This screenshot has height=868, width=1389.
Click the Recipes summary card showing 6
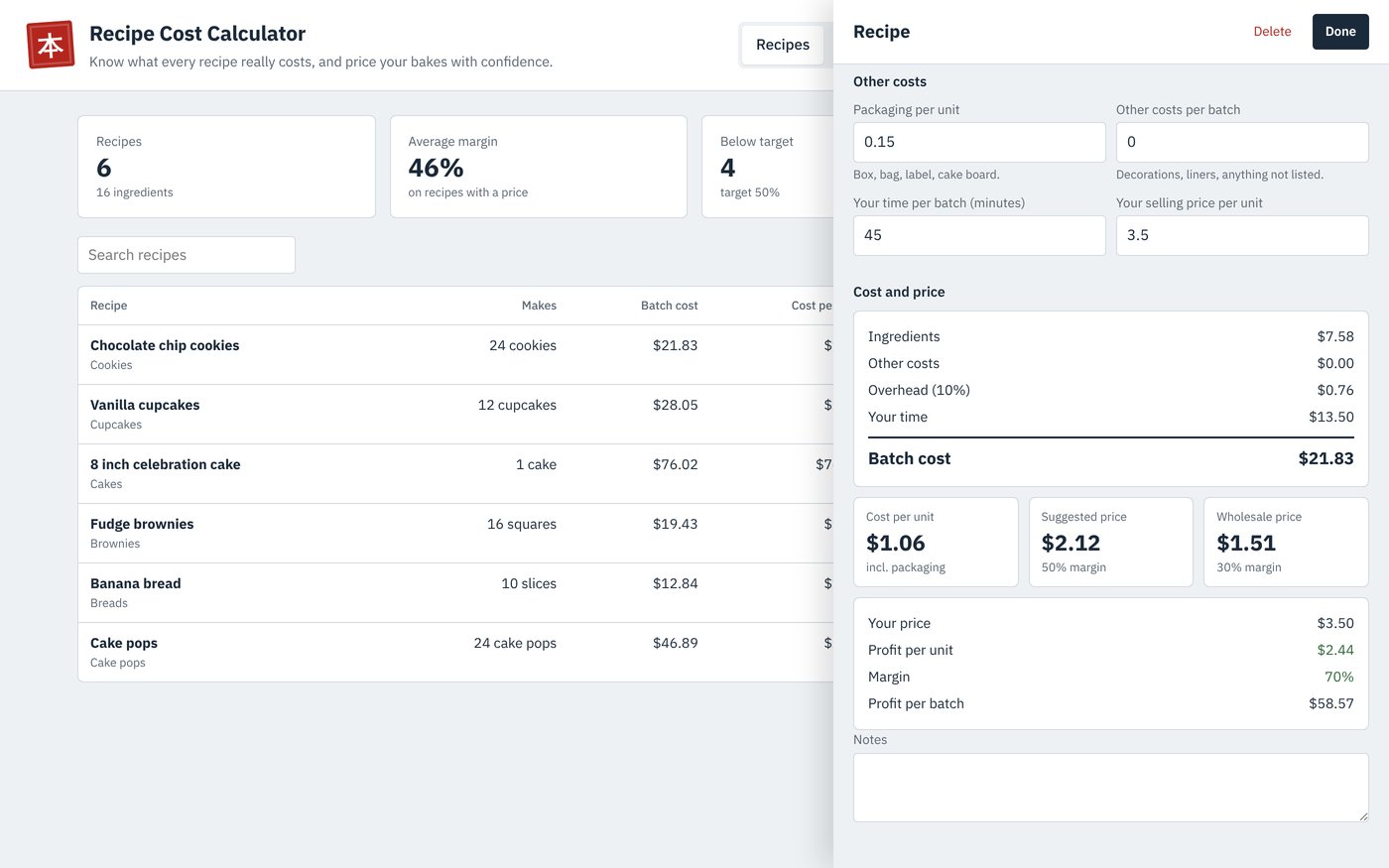[x=226, y=167]
